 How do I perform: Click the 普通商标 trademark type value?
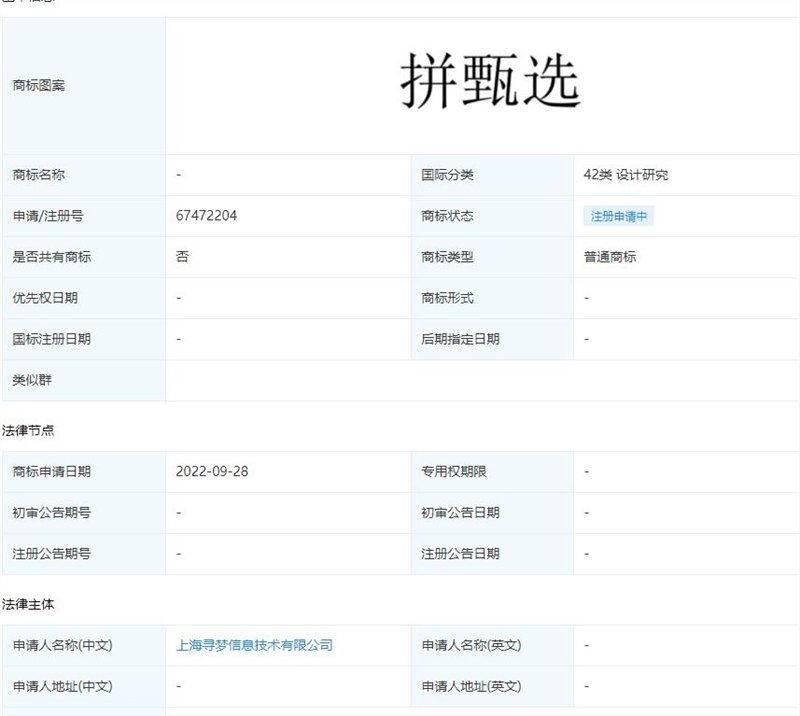610,257
